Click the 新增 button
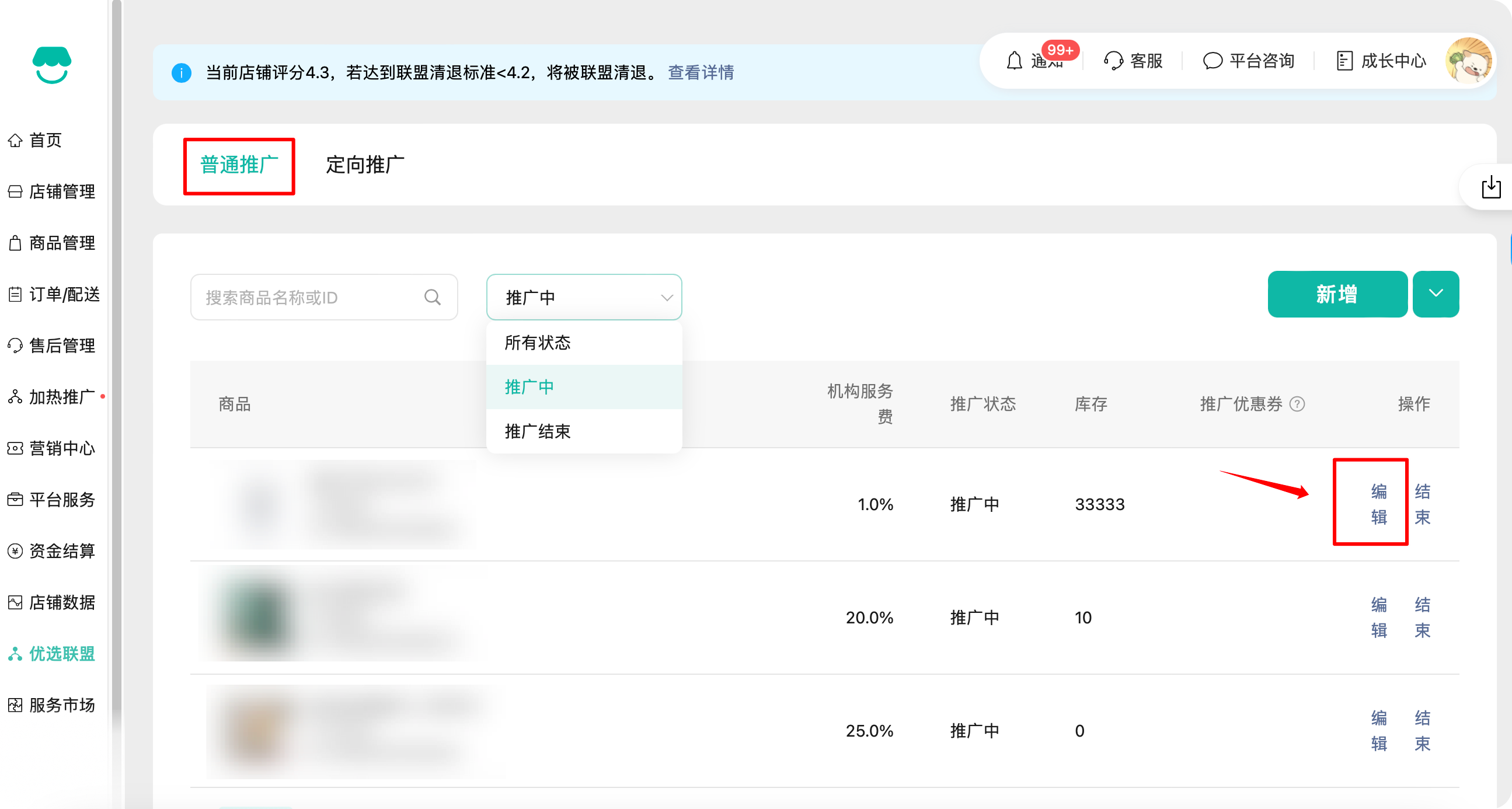 pyautogui.click(x=1336, y=294)
